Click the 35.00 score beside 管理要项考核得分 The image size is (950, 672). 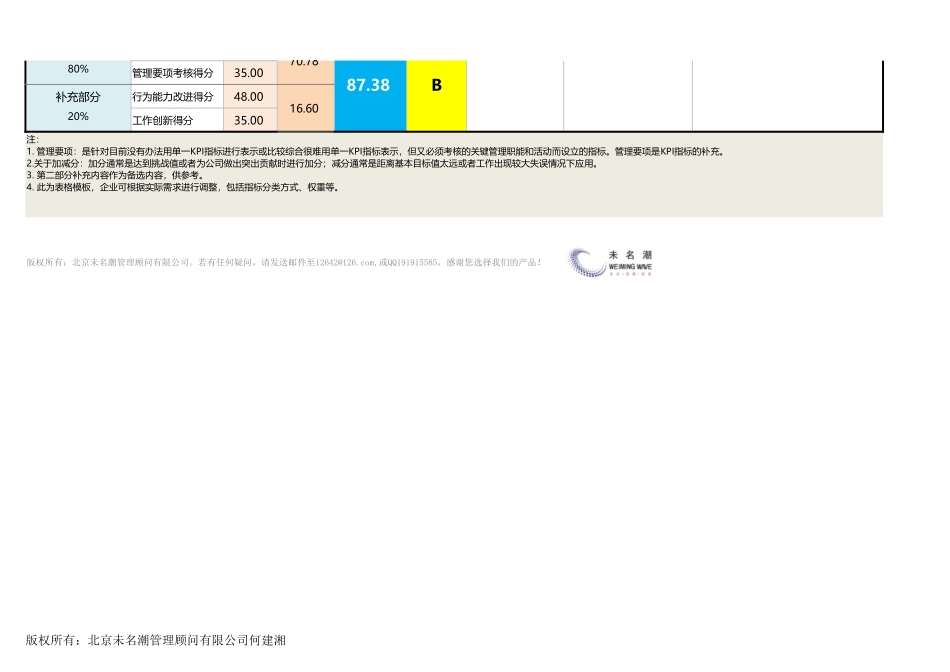(x=250, y=71)
